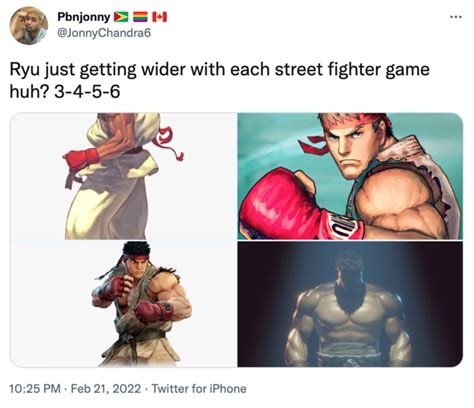Click the rainbow pride flag emoji

pos(140,17)
